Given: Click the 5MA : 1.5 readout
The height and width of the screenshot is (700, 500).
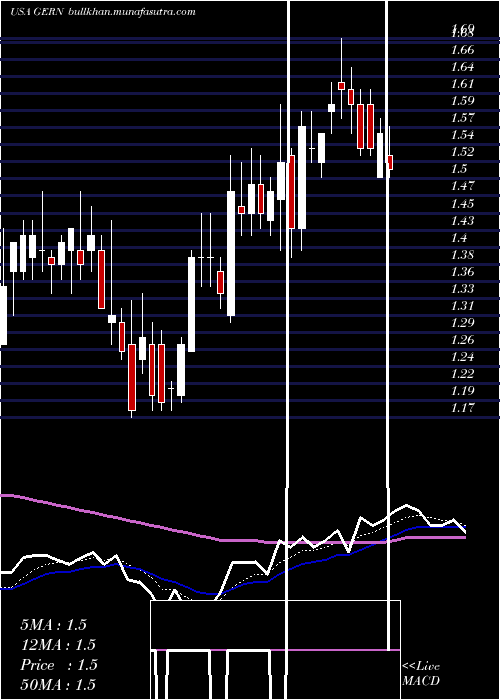Looking at the screenshot, I should coord(53,625).
